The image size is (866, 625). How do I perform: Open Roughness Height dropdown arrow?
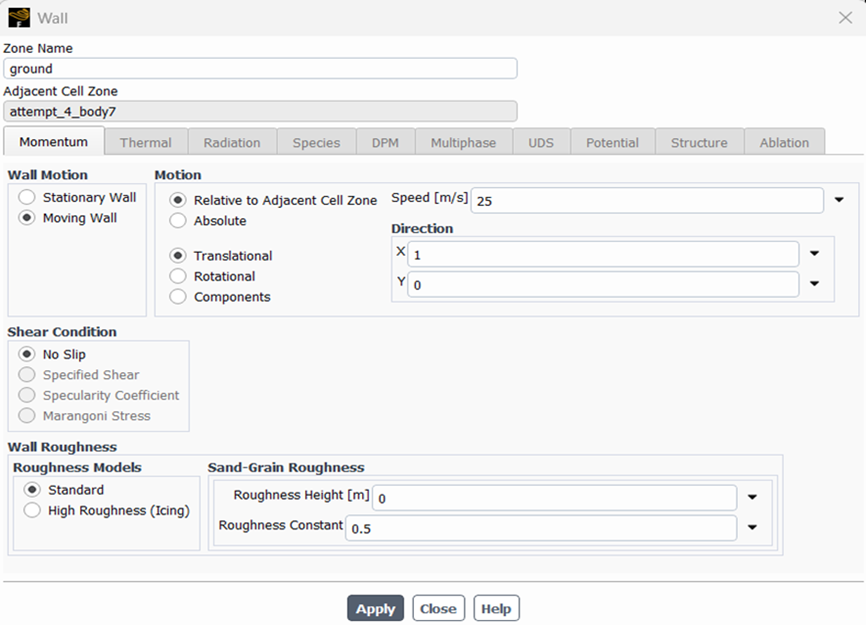[x=752, y=497]
